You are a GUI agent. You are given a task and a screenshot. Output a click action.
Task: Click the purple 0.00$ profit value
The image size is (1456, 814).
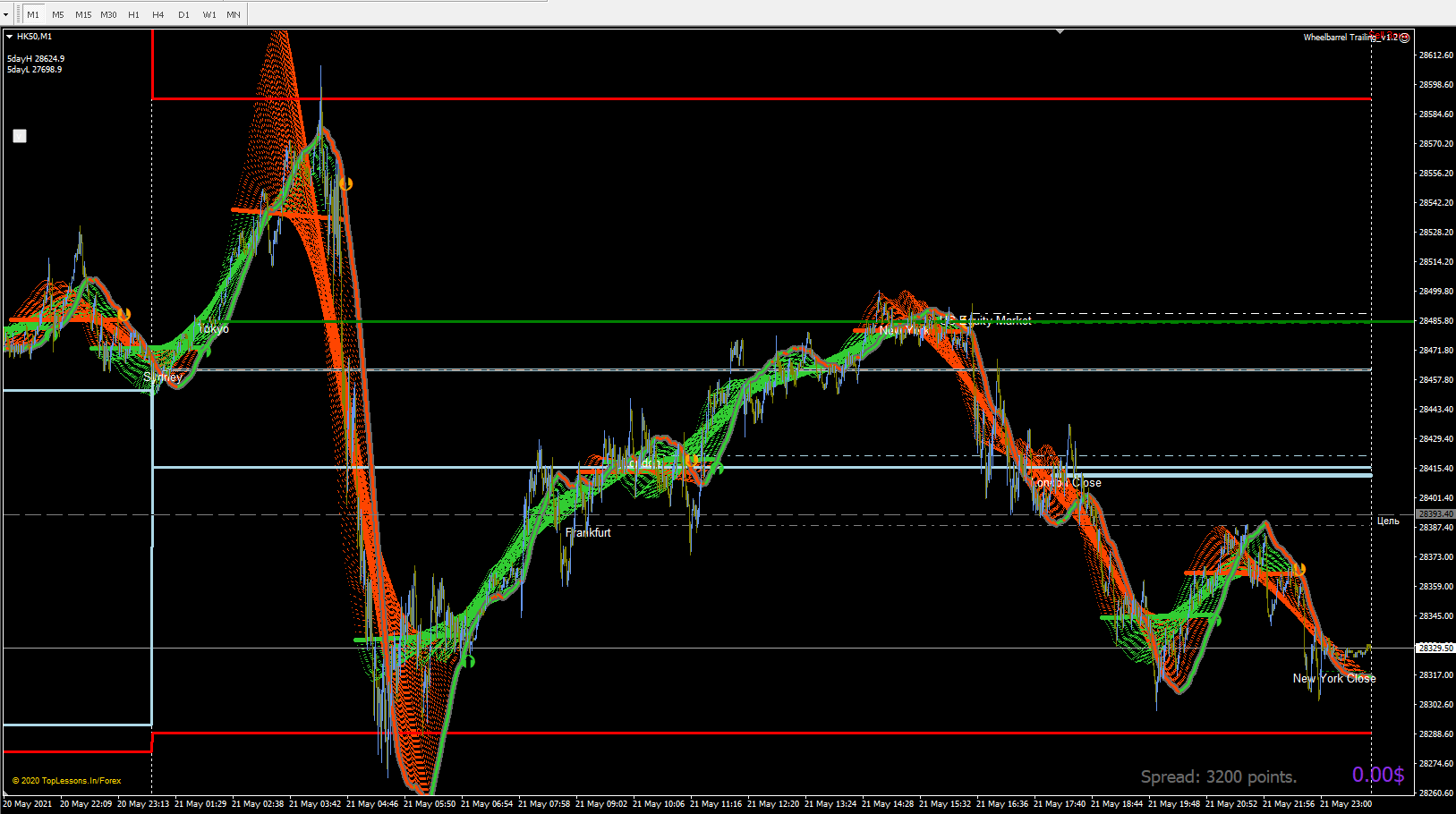[x=1378, y=775]
